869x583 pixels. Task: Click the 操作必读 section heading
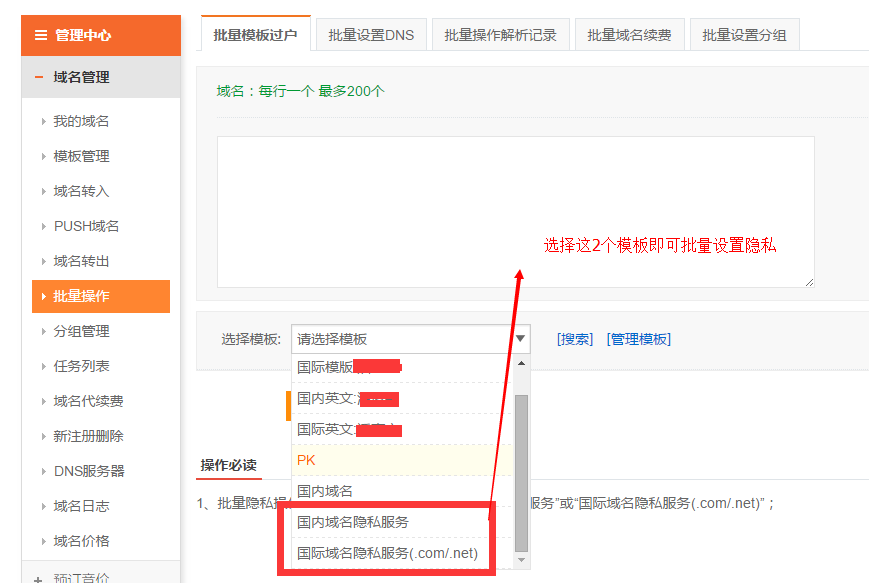point(228,465)
